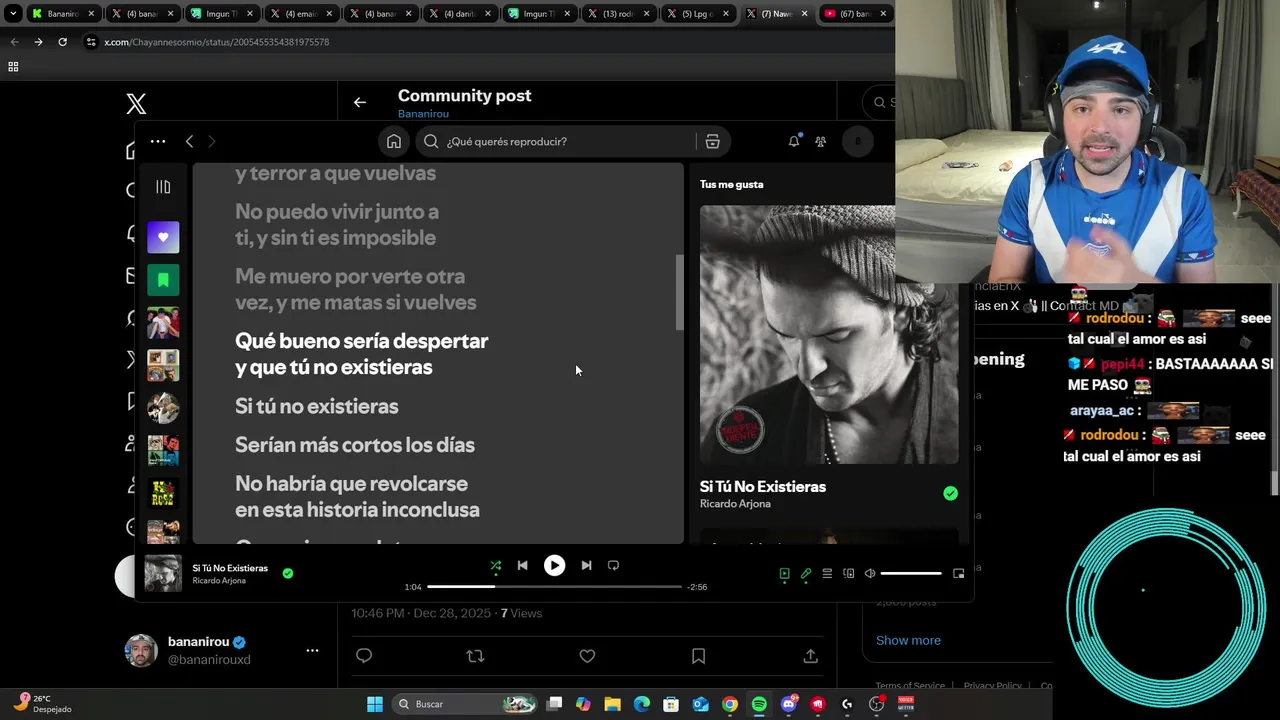Open Windows Start menu

(375, 704)
